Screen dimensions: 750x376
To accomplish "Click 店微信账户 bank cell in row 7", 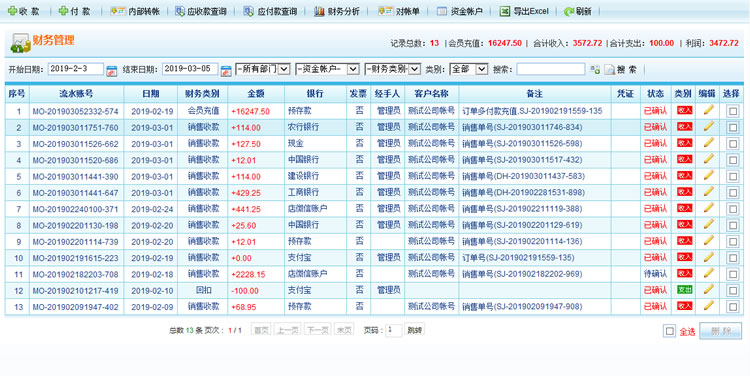I will 308,209.
